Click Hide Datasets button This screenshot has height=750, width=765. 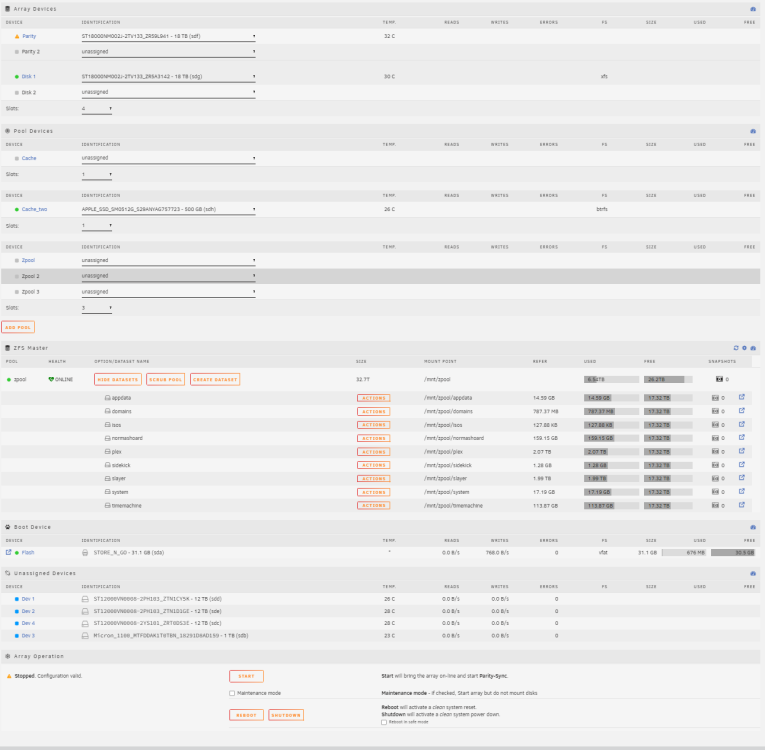(x=118, y=380)
